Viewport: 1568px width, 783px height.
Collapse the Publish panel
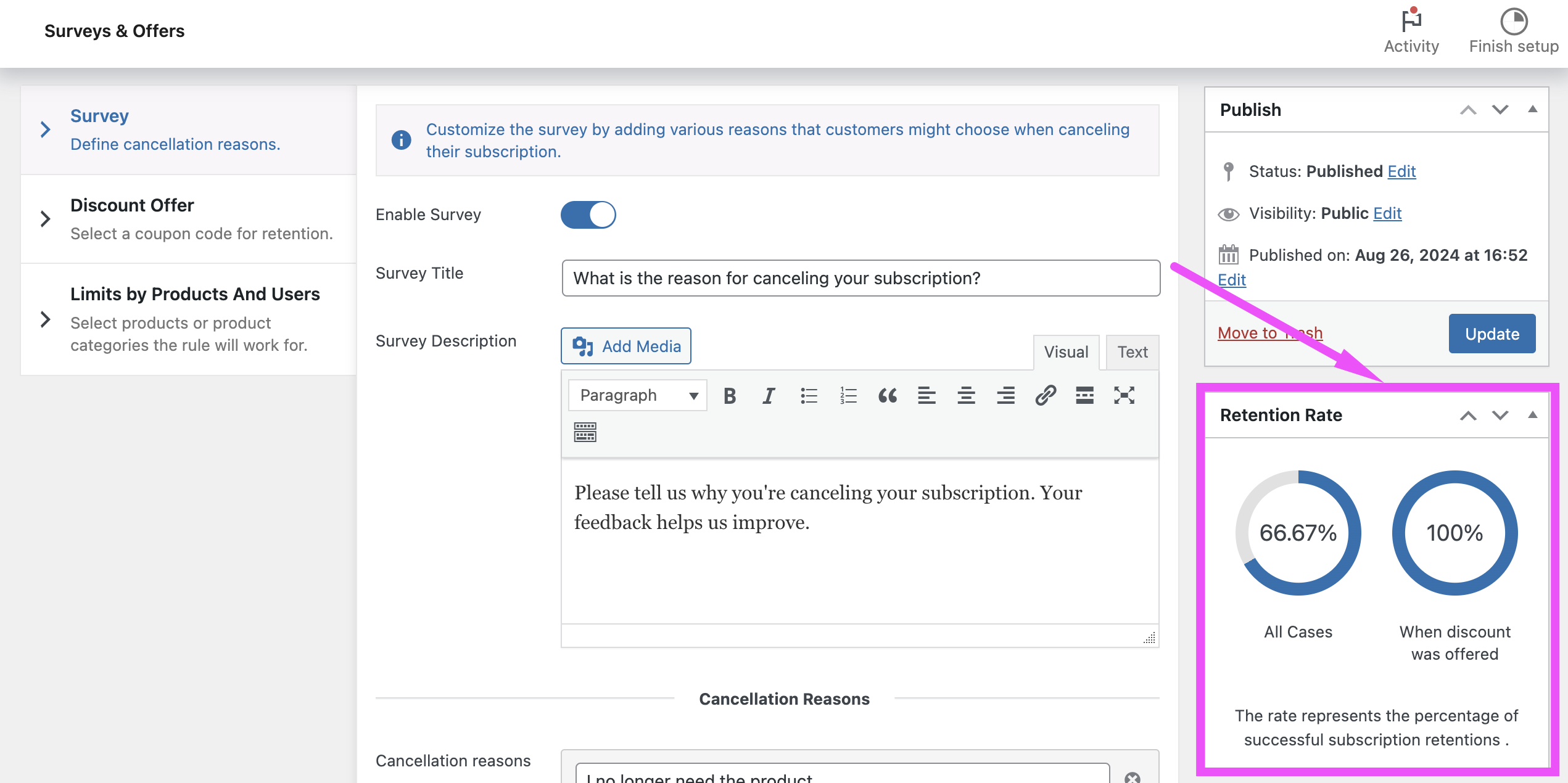coord(1532,109)
